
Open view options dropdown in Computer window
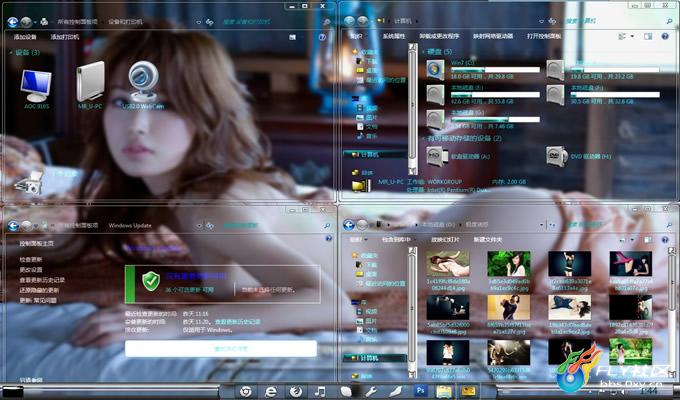(632, 36)
